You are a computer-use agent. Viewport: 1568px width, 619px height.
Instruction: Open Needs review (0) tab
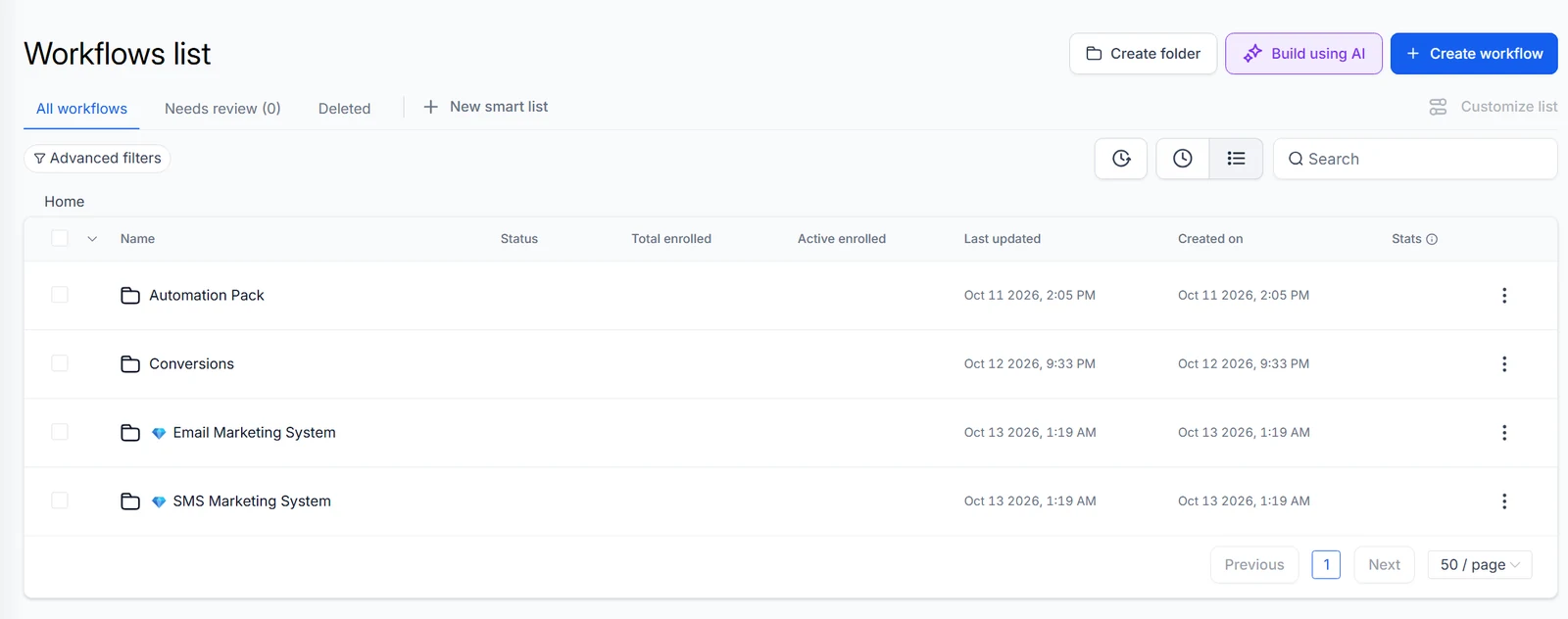coord(222,109)
